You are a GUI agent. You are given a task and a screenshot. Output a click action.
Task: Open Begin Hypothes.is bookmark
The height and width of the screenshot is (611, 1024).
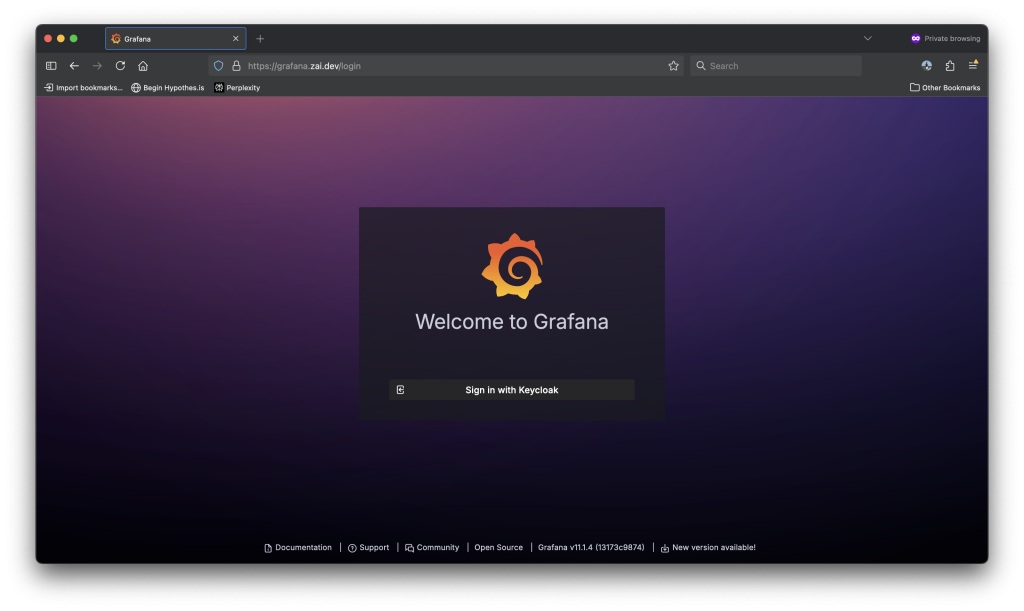(167, 87)
